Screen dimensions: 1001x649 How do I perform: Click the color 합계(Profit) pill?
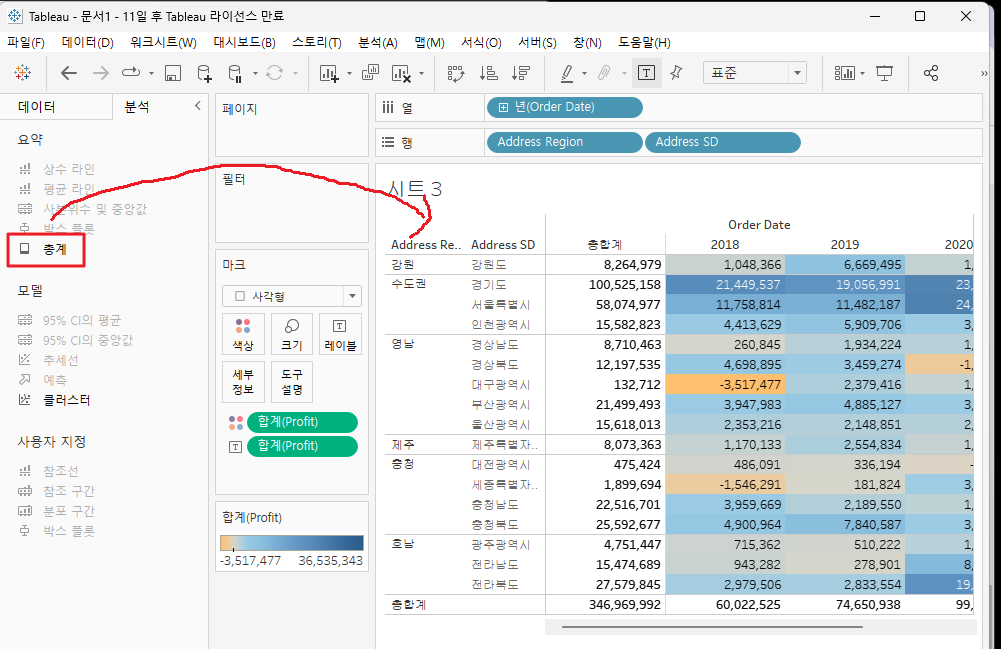[x=302, y=422]
